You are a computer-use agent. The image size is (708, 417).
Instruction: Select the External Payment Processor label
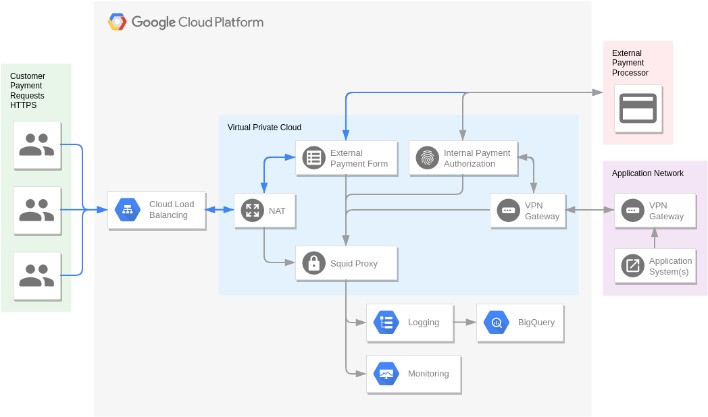tap(630, 63)
